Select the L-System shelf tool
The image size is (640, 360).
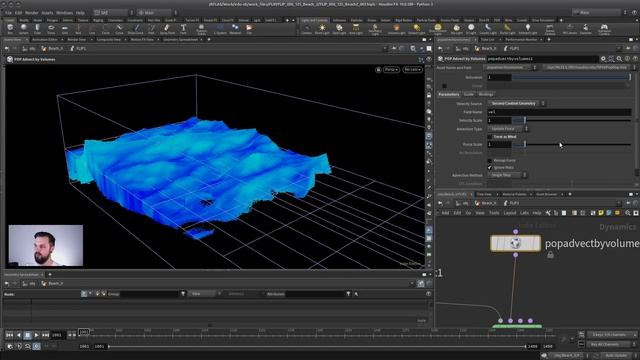(x=220, y=29)
